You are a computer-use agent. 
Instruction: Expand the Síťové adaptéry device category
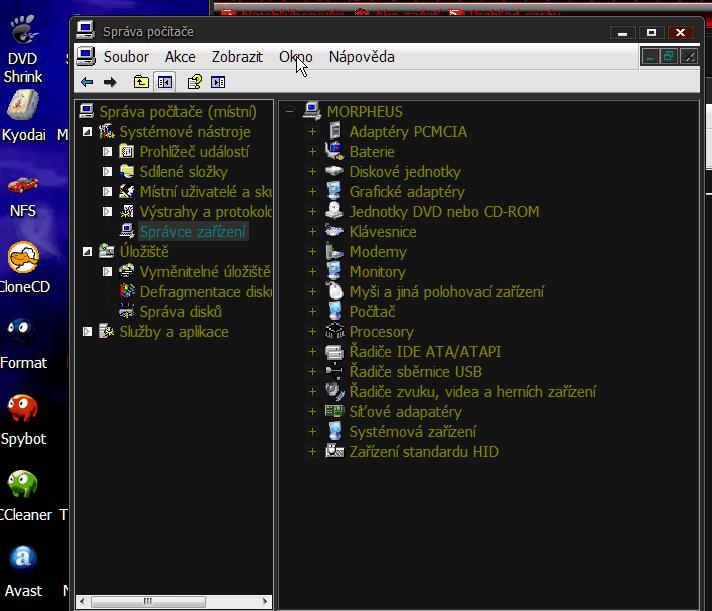[x=312, y=412]
